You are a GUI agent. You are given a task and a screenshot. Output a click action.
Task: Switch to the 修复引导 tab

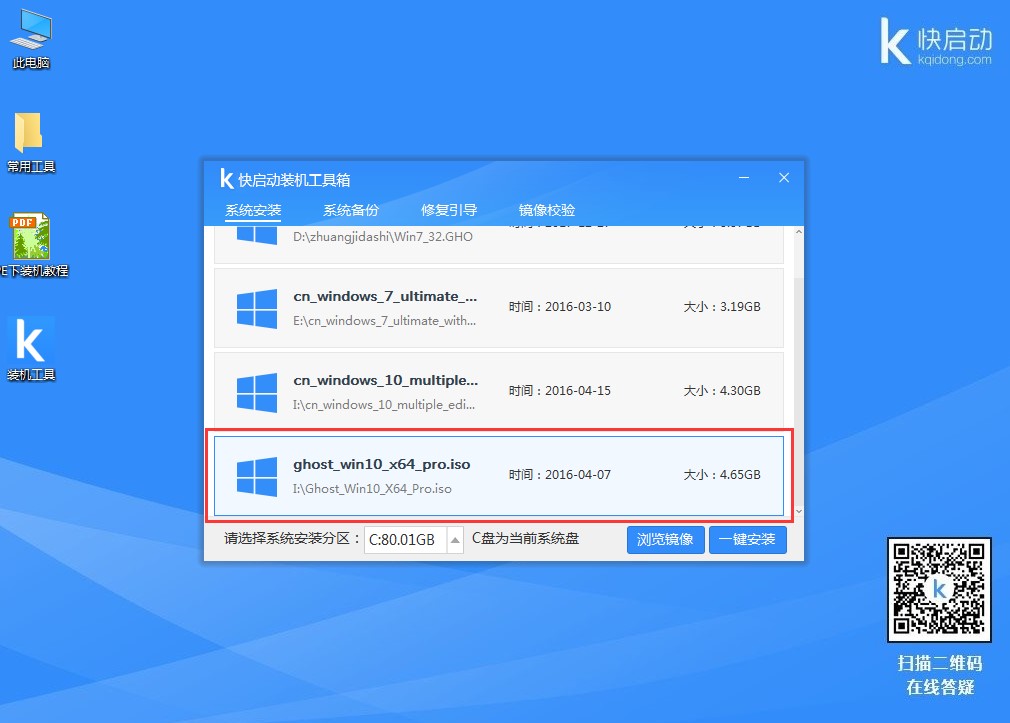[x=449, y=210]
